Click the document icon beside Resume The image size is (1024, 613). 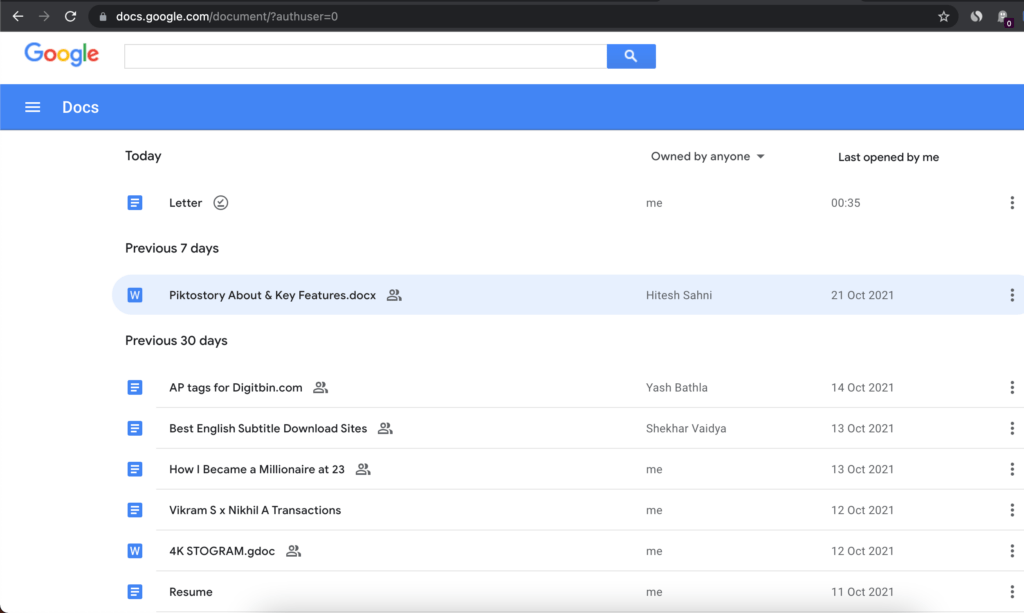tap(135, 592)
